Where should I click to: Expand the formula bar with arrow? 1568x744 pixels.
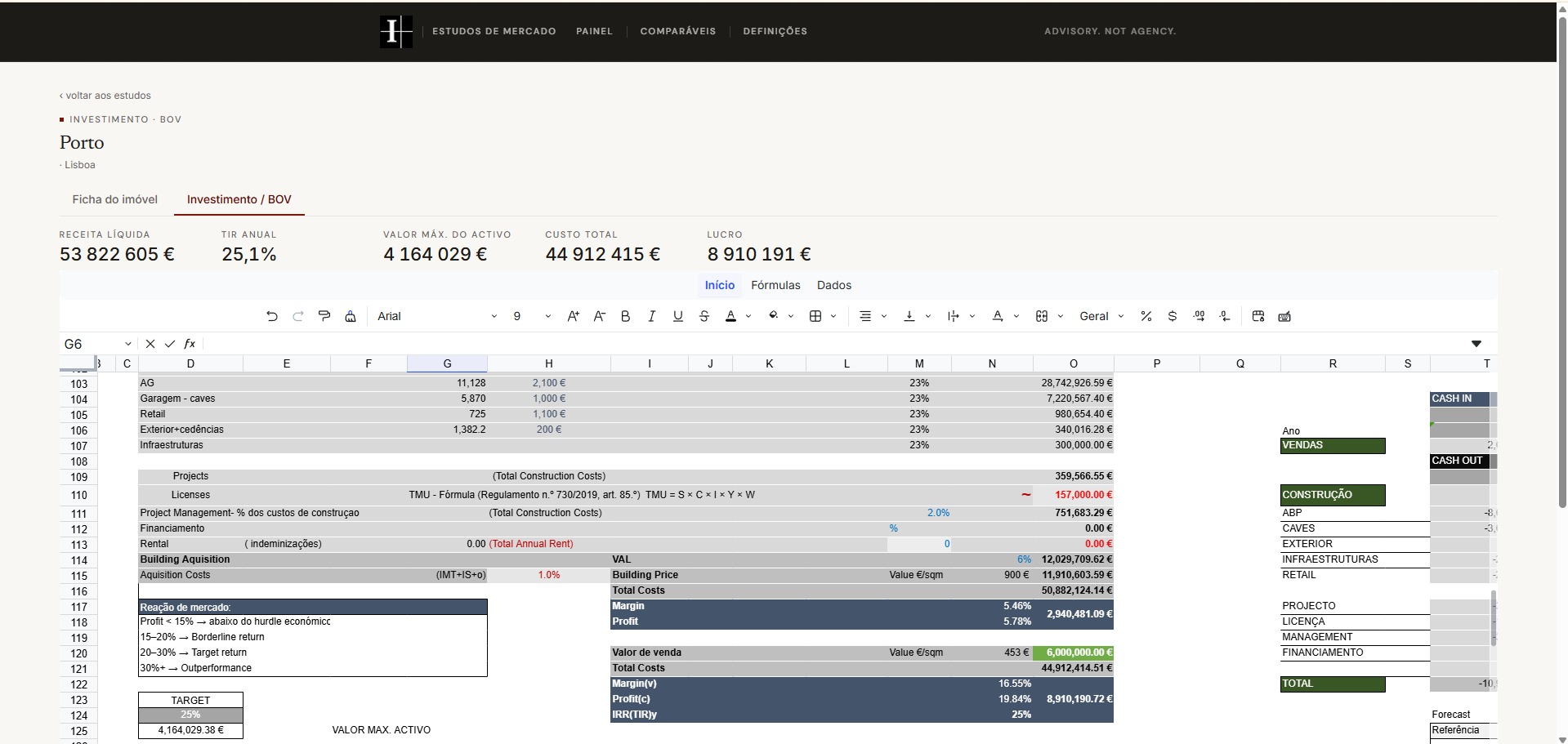[x=1476, y=344]
